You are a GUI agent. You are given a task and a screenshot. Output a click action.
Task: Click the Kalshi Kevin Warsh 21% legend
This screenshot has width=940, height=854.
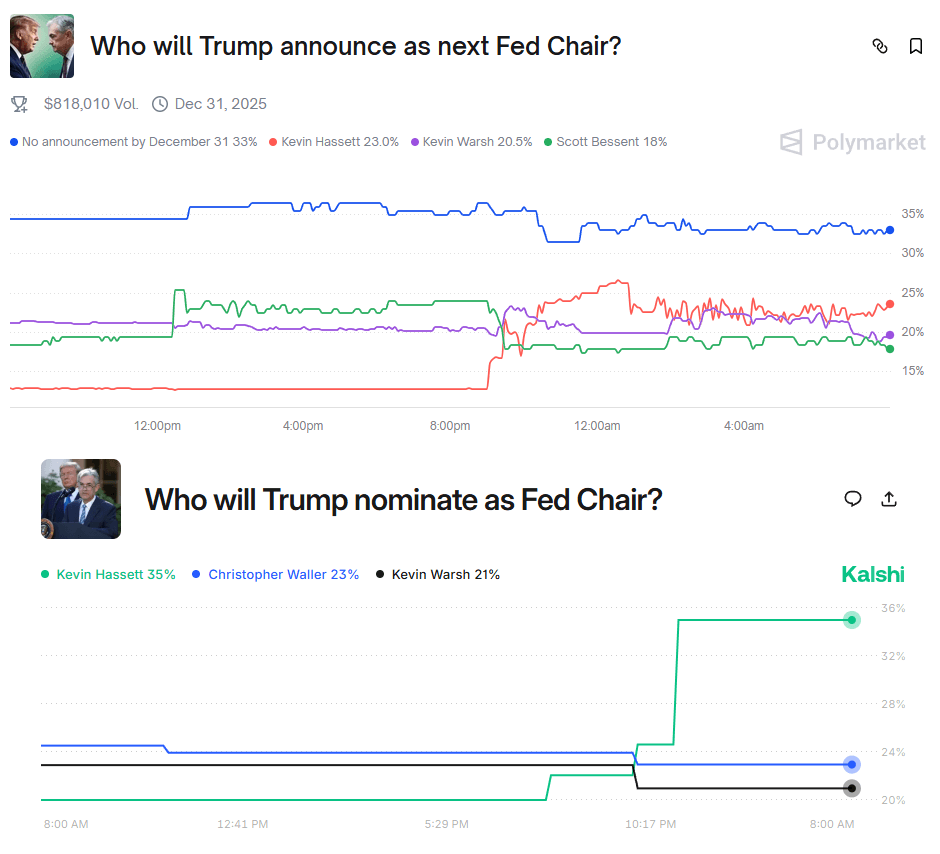438,575
